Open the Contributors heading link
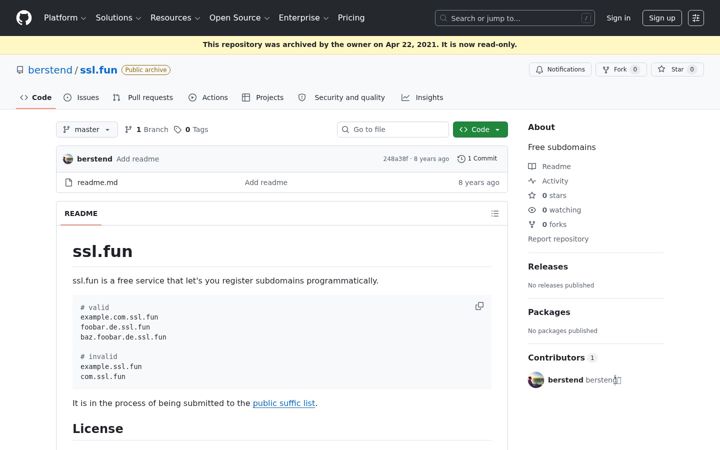720x450 pixels. pos(562,358)
